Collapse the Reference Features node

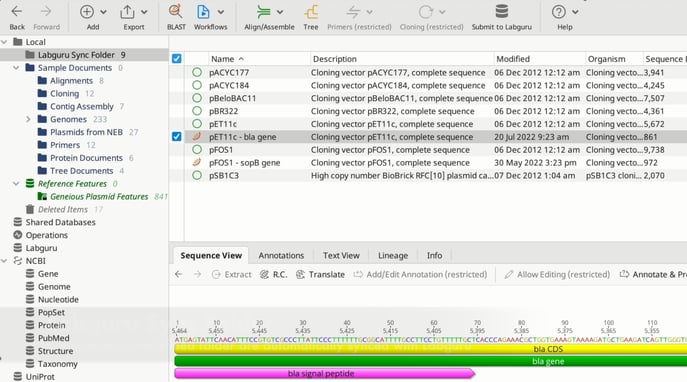pyautogui.click(x=16, y=184)
